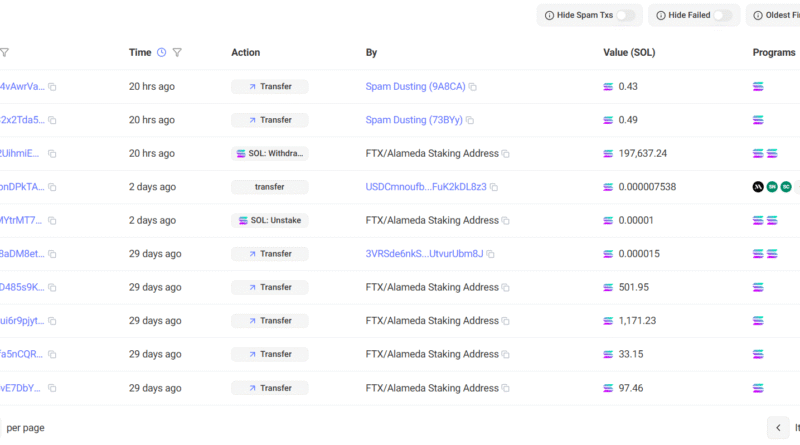Click the clock icon beside Time header

click(161, 52)
